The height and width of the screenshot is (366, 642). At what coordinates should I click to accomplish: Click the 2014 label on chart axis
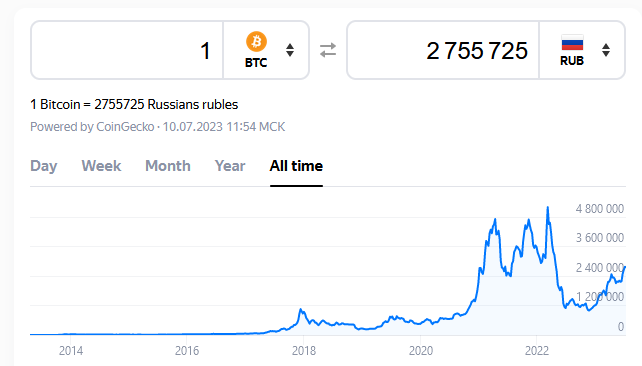[70, 351]
